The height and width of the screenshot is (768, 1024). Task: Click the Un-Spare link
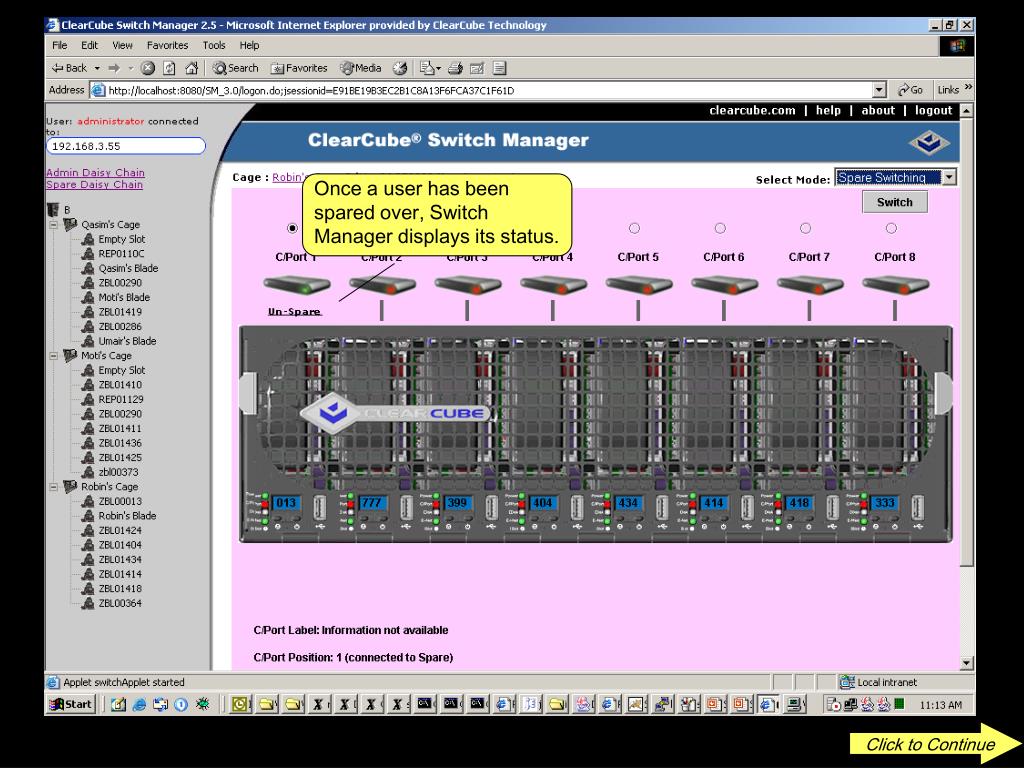[x=295, y=312]
